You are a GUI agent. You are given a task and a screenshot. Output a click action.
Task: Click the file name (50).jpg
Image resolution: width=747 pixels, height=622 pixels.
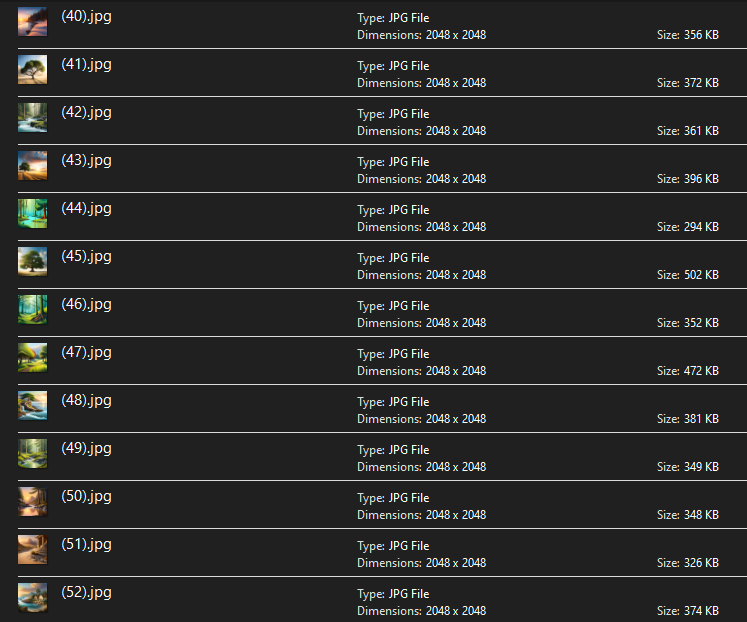pos(86,496)
